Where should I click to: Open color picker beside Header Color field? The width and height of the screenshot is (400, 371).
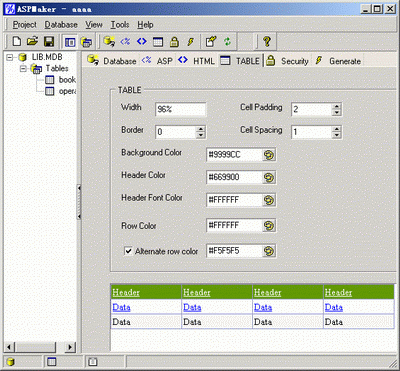click(x=269, y=178)
